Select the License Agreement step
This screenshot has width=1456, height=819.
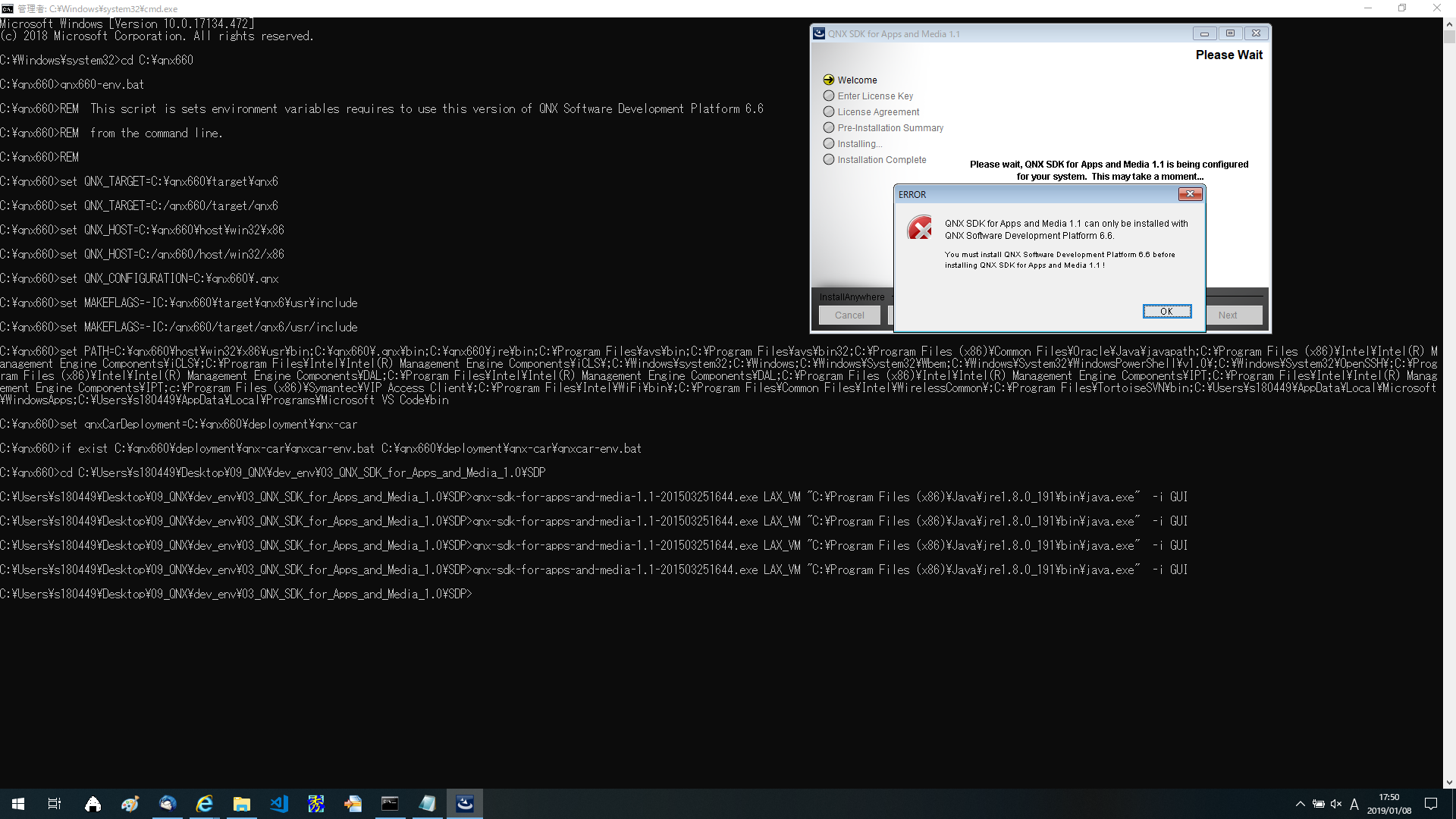coord(878,112)
